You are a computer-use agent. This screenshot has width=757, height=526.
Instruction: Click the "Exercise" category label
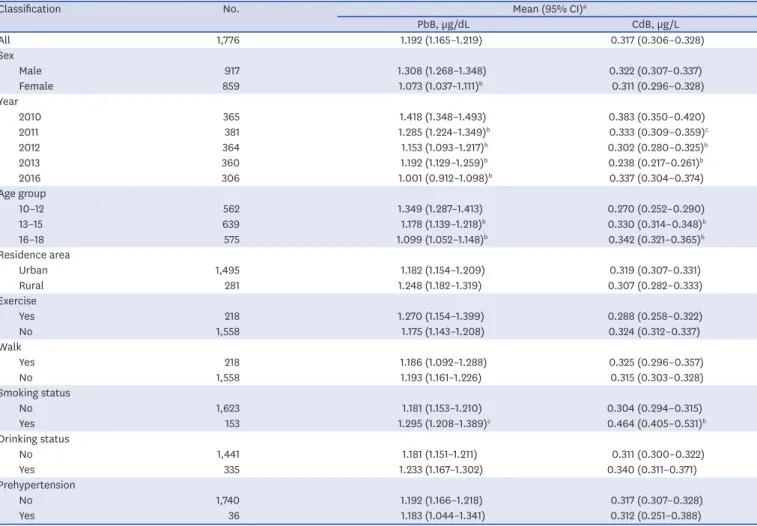point(18,301)
